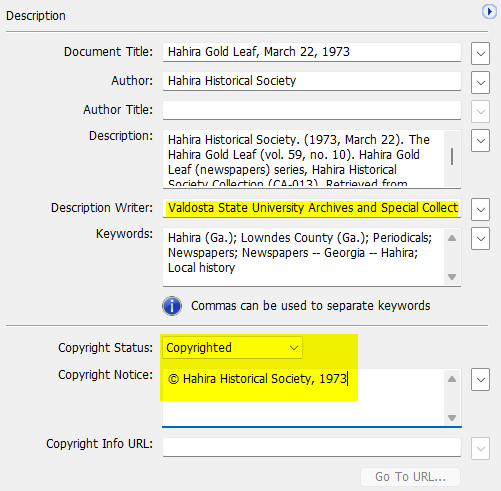Click into the Document Title field
This screenshot has height=491, width=501.
click(x=312, y=52)
